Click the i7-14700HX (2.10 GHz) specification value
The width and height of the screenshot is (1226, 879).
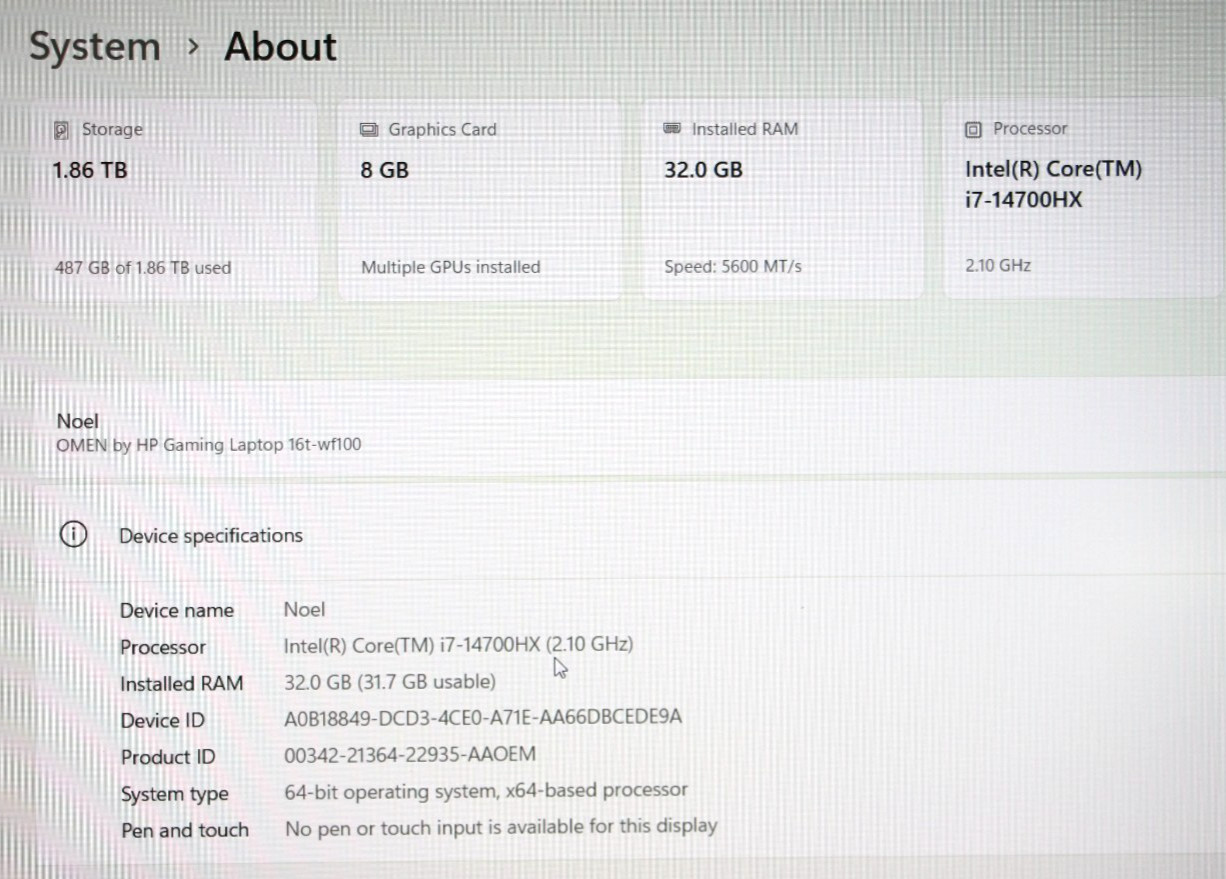[x=459, y=645]
